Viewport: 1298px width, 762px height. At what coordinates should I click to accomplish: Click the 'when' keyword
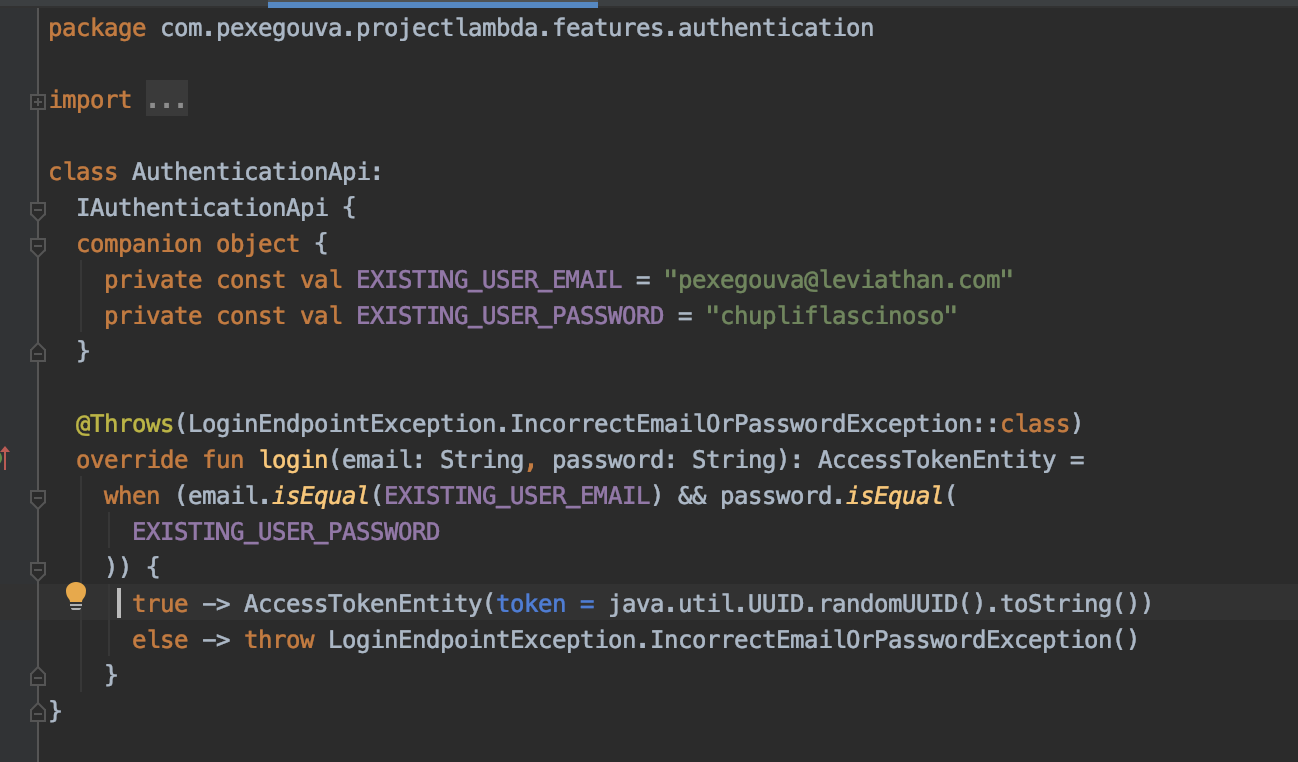tap(132, 496)
